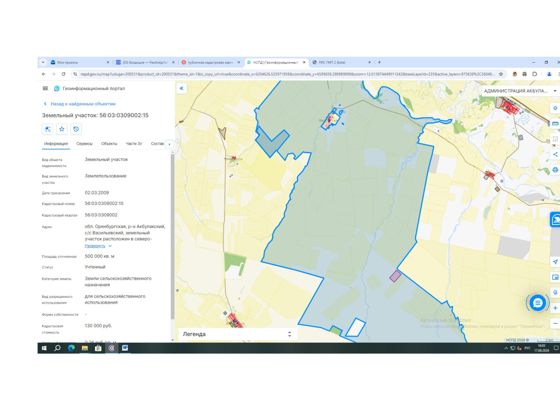Open the browser profile avatar icon
The image size is (560, 396).
[x=549, y=74]
